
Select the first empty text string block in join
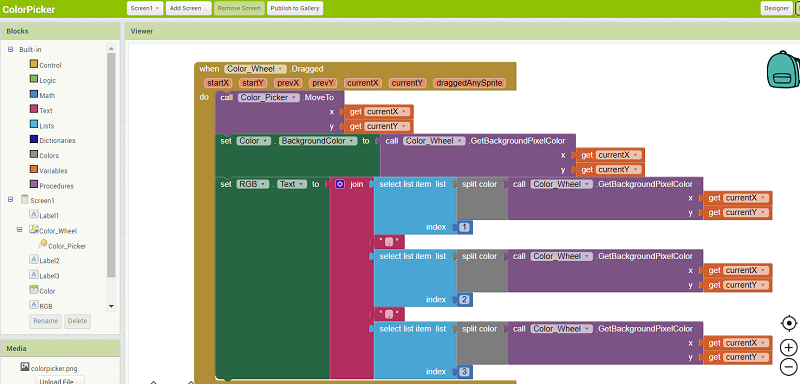tap(389, 242)
